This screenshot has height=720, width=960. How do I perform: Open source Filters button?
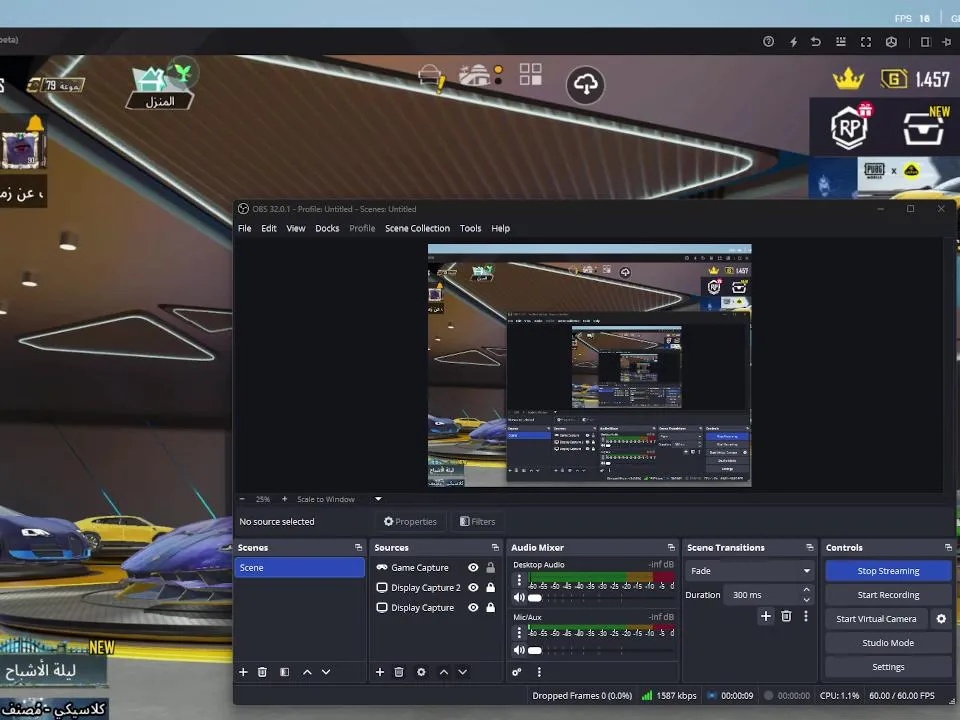478,522
